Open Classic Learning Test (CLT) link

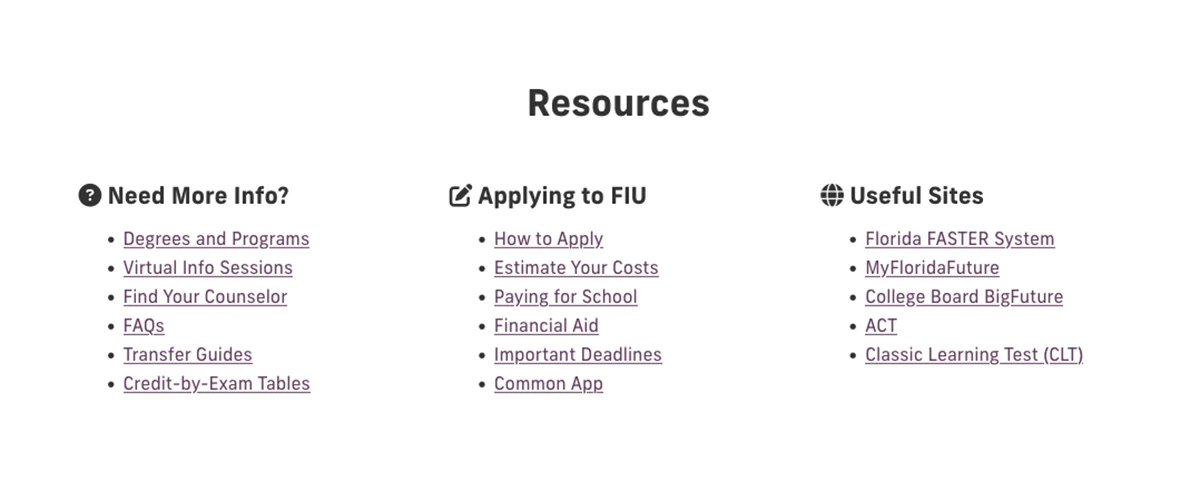973,355
